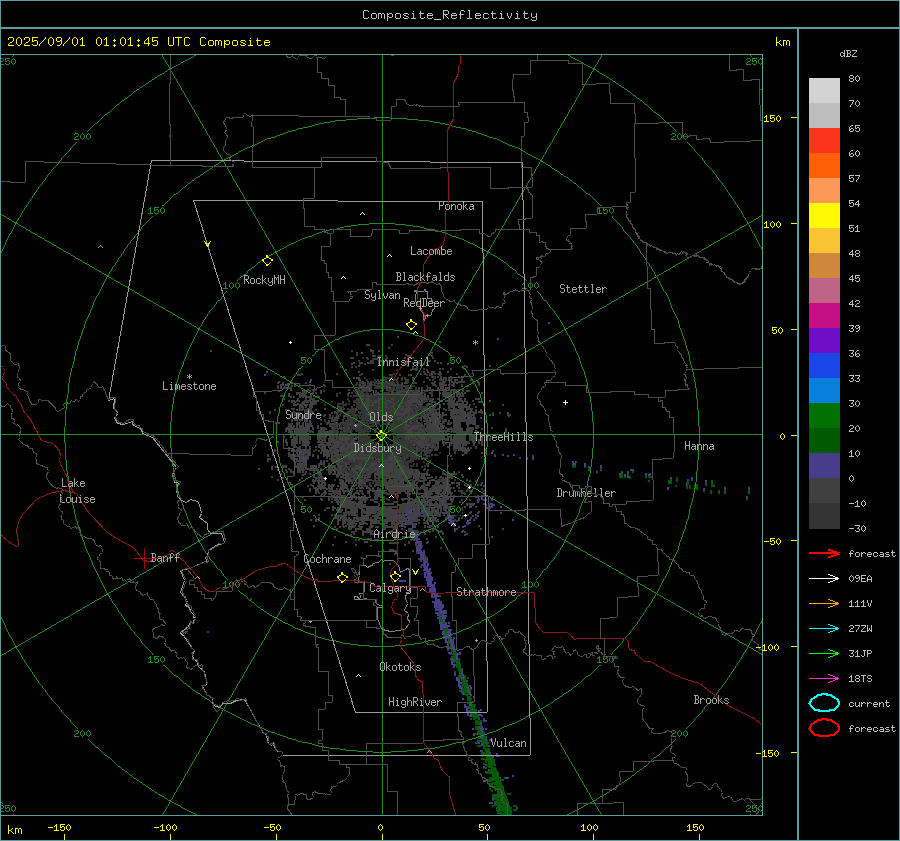
Task: Click the Banff label text
Action: 165,558
